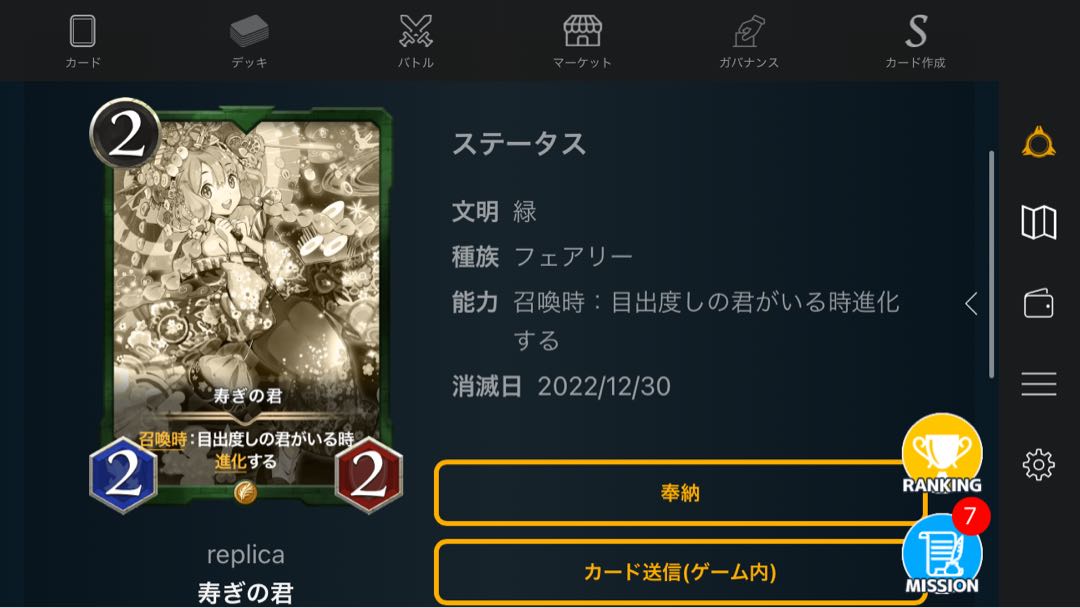The image size is (1080, 608).
Task: Open the wallet sidebar icon
Action: click(x=1039, y=303)
